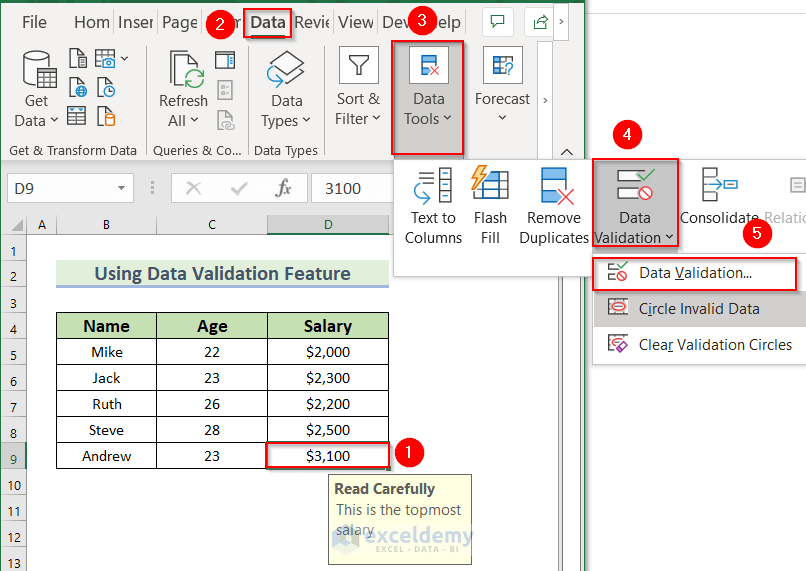Select the column D header
Screen dimensions: 806x571
tap(328, 225)
